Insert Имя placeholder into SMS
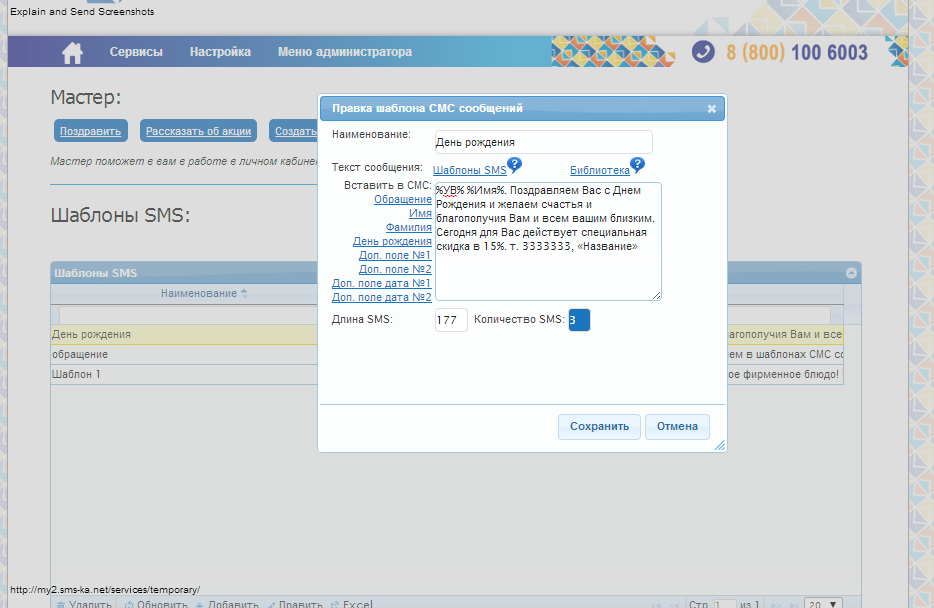The height and width of the screenshot is (608, 934). tap(420, 213)
